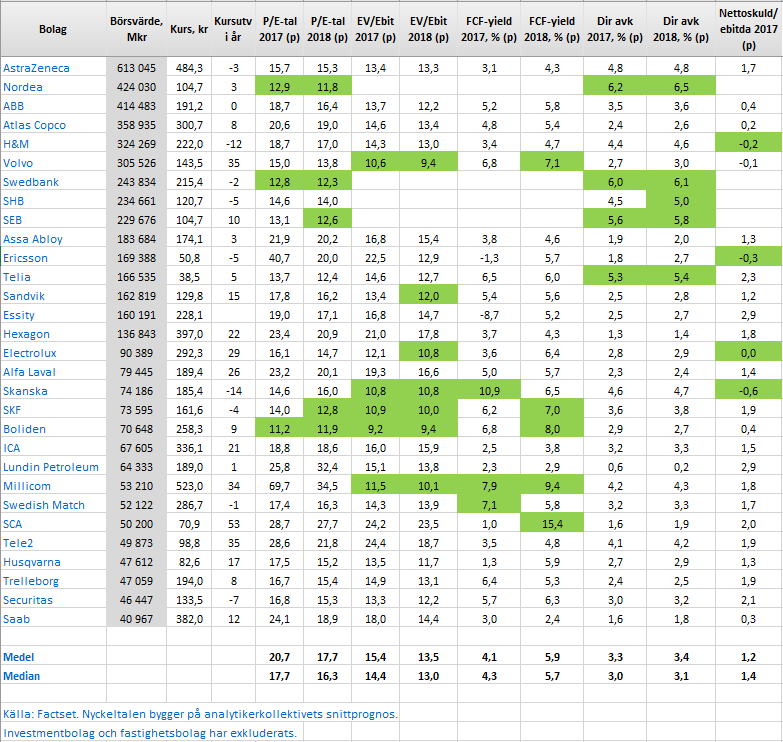The width and height of the screenshot is (783, 742).
Task: Click the Dir avk 2018, % (p) header
Action: pyautogui.click(x=681, y=29)
